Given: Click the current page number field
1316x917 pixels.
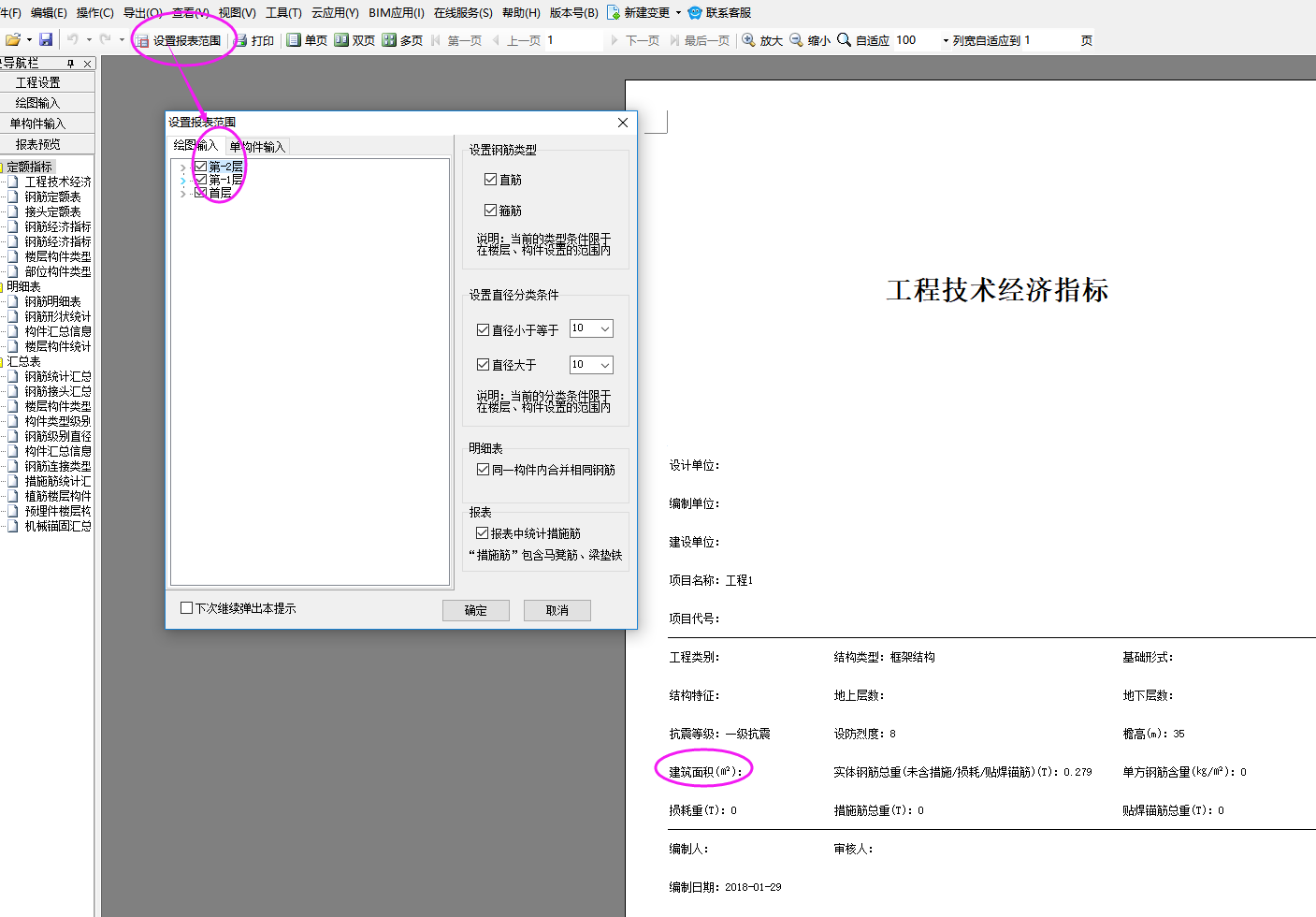Looking at the screenshot, I should click(574, 40).
